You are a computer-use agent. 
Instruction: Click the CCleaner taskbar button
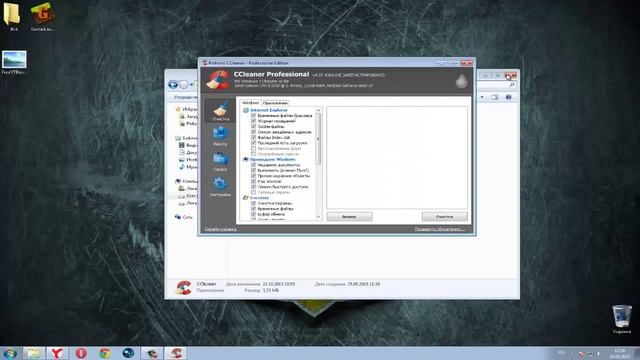pyautogui.click(x=176, y=353)
